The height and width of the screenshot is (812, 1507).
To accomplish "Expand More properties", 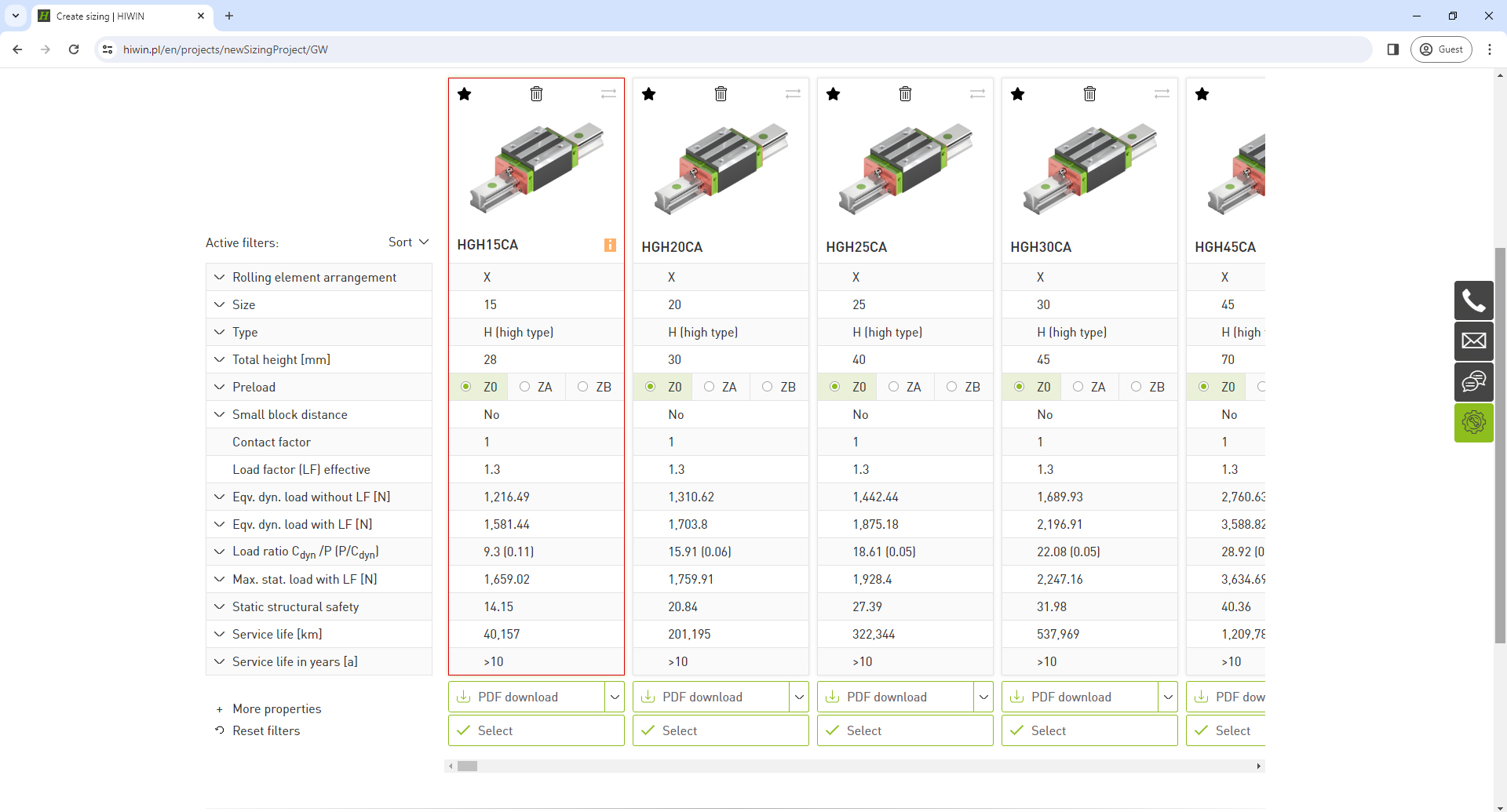I will coord(269,708).
